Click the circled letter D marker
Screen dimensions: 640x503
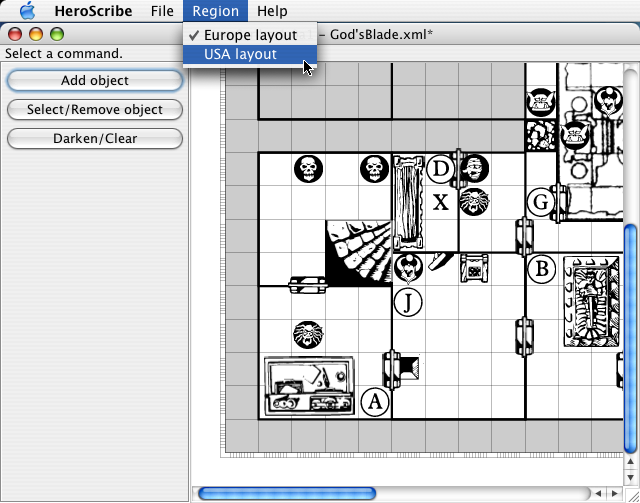pyautogui.click(x=440, y=169)
